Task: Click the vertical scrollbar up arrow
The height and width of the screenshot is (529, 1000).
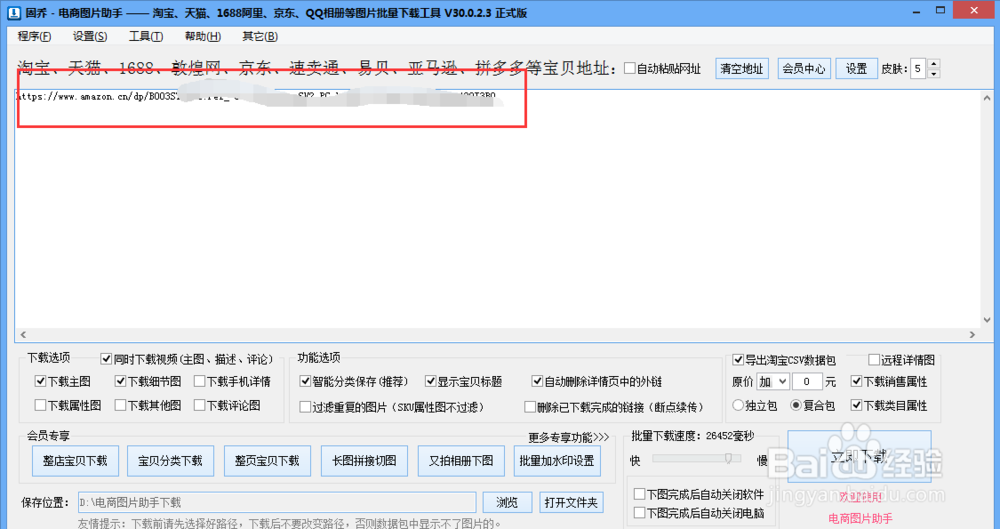Action: (x=987, y=98)
